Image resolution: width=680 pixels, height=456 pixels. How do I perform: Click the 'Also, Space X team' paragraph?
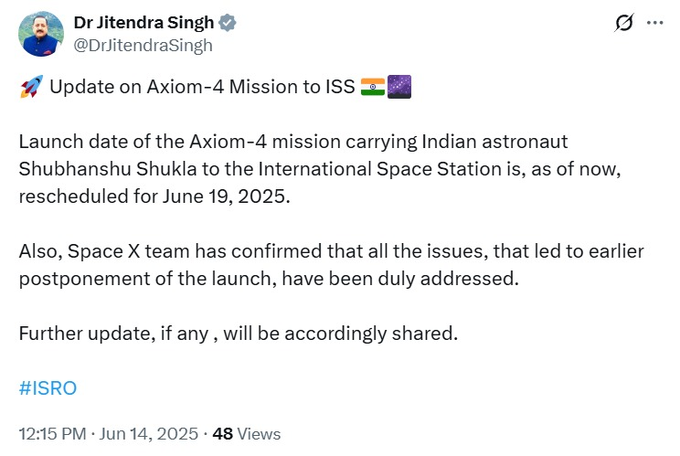[x=331, y=265]
